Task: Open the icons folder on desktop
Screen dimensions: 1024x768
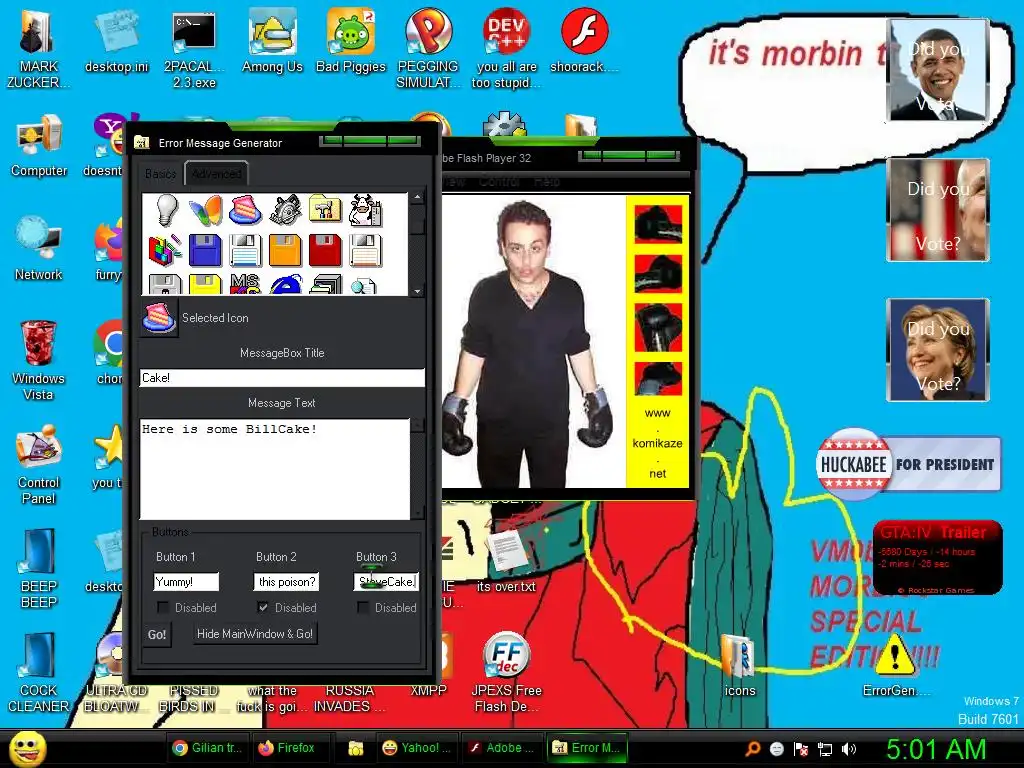Action: pyautogui.click(x=739, y=665)
